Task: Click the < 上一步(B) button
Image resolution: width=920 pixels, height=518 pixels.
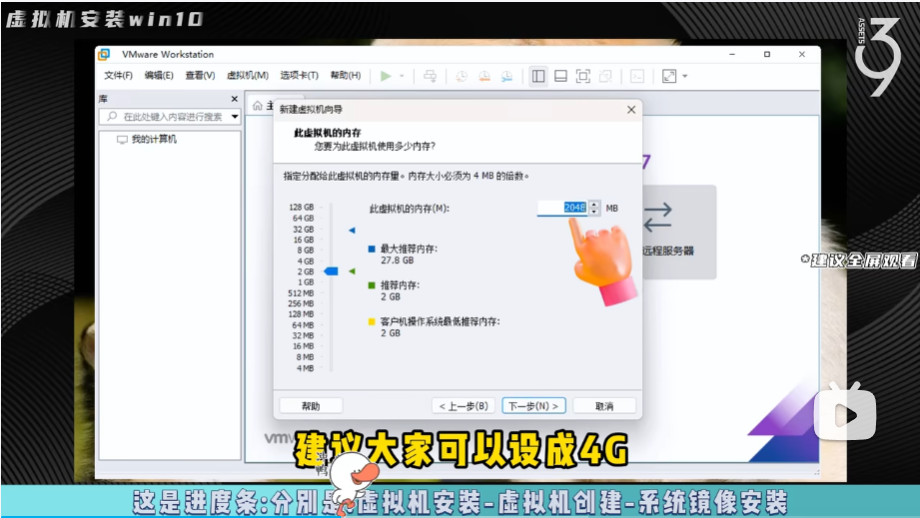Action: pos(464,406)
